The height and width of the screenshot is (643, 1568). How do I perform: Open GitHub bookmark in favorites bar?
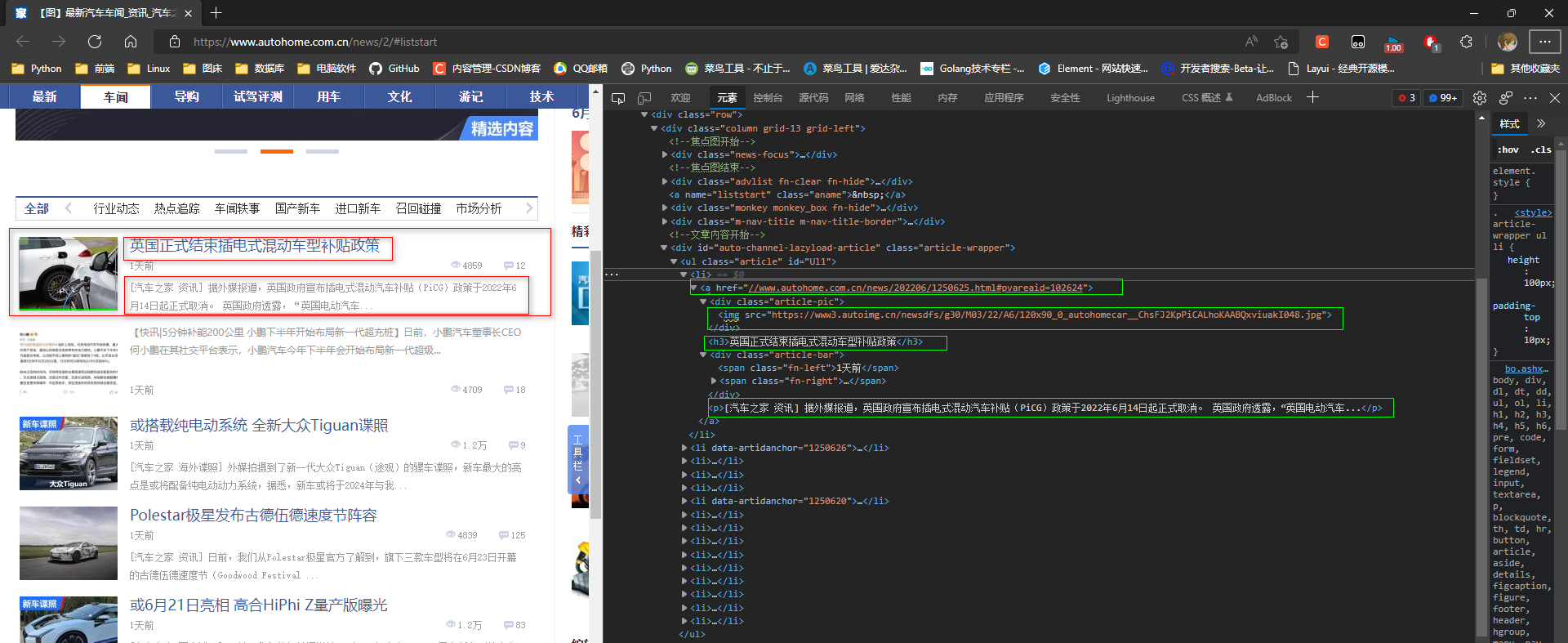coord(394,69)
